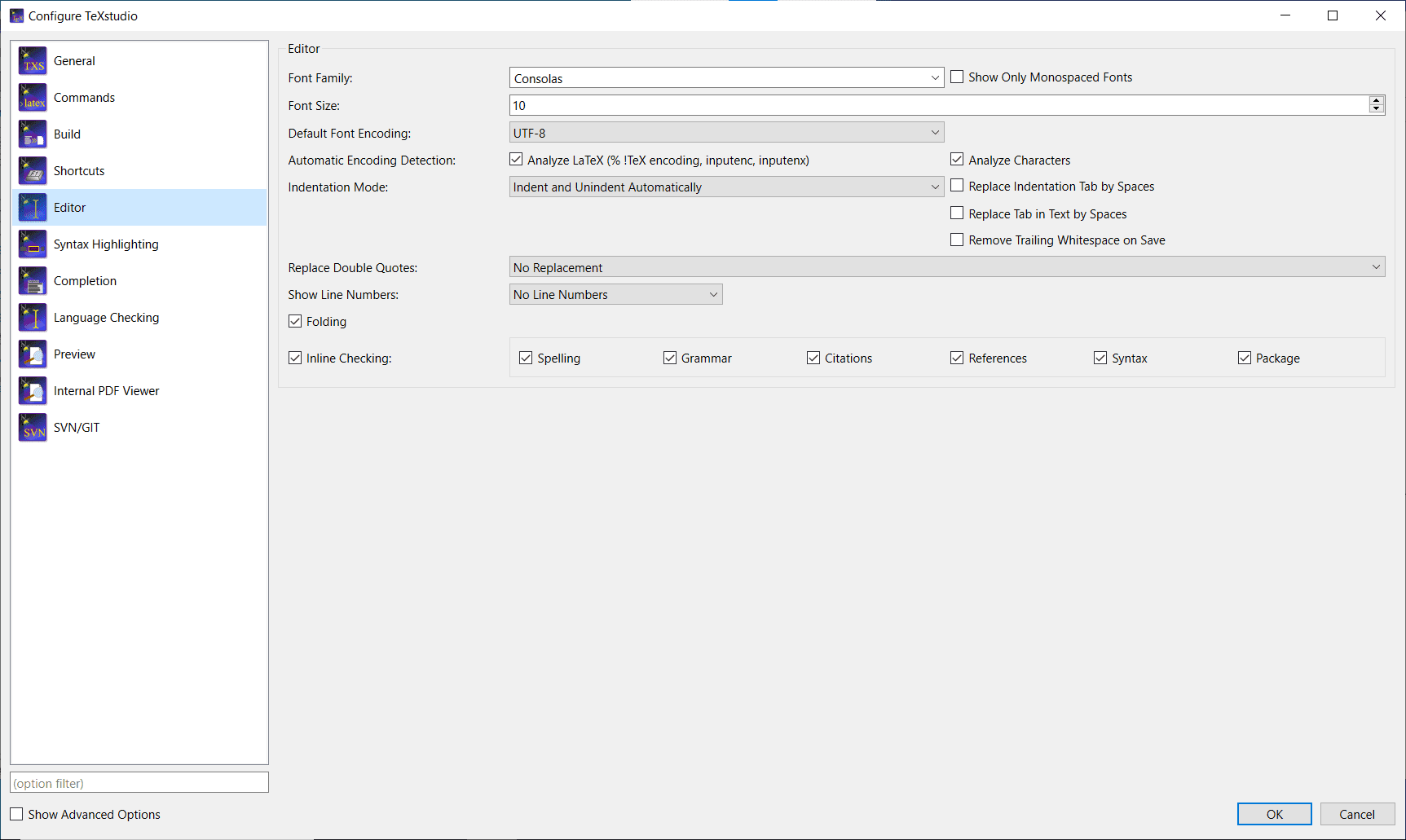Click the General settings TXS icon
Screen dimensions: 1406x840
point(33,61)
